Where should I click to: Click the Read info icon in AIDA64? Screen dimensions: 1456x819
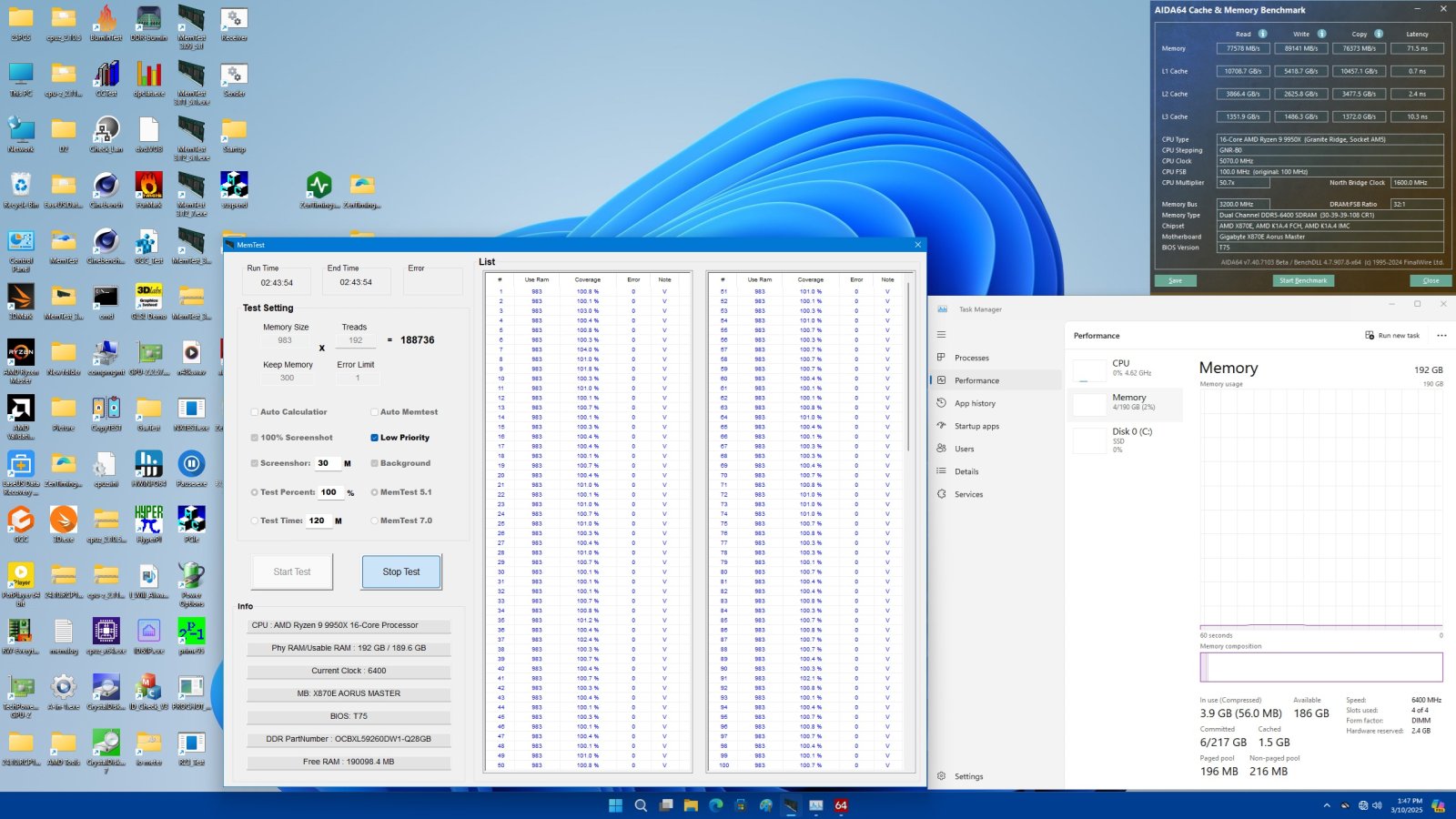click(x=1262, y=34)
